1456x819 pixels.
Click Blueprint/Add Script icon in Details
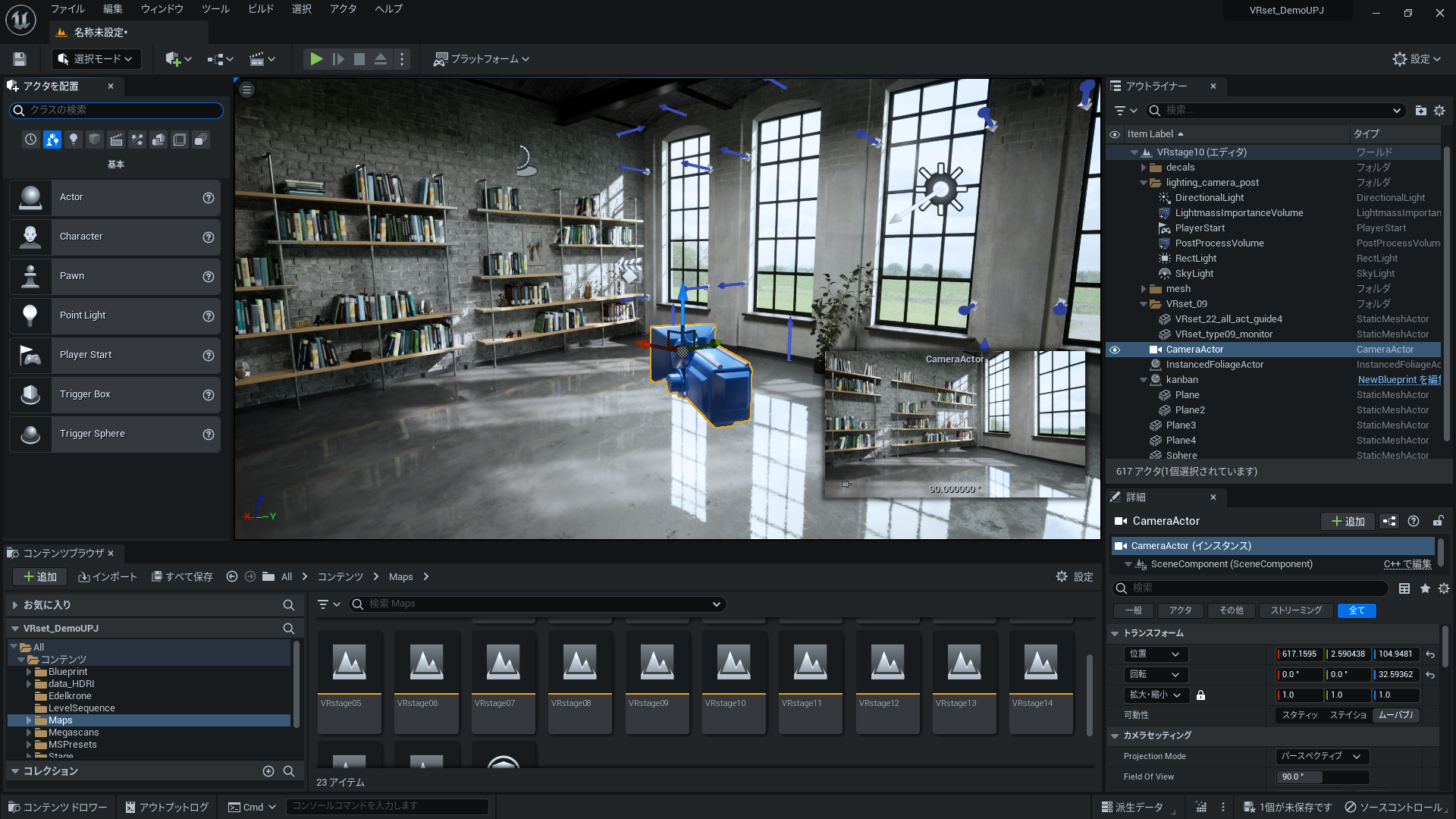coord(1389,521)
